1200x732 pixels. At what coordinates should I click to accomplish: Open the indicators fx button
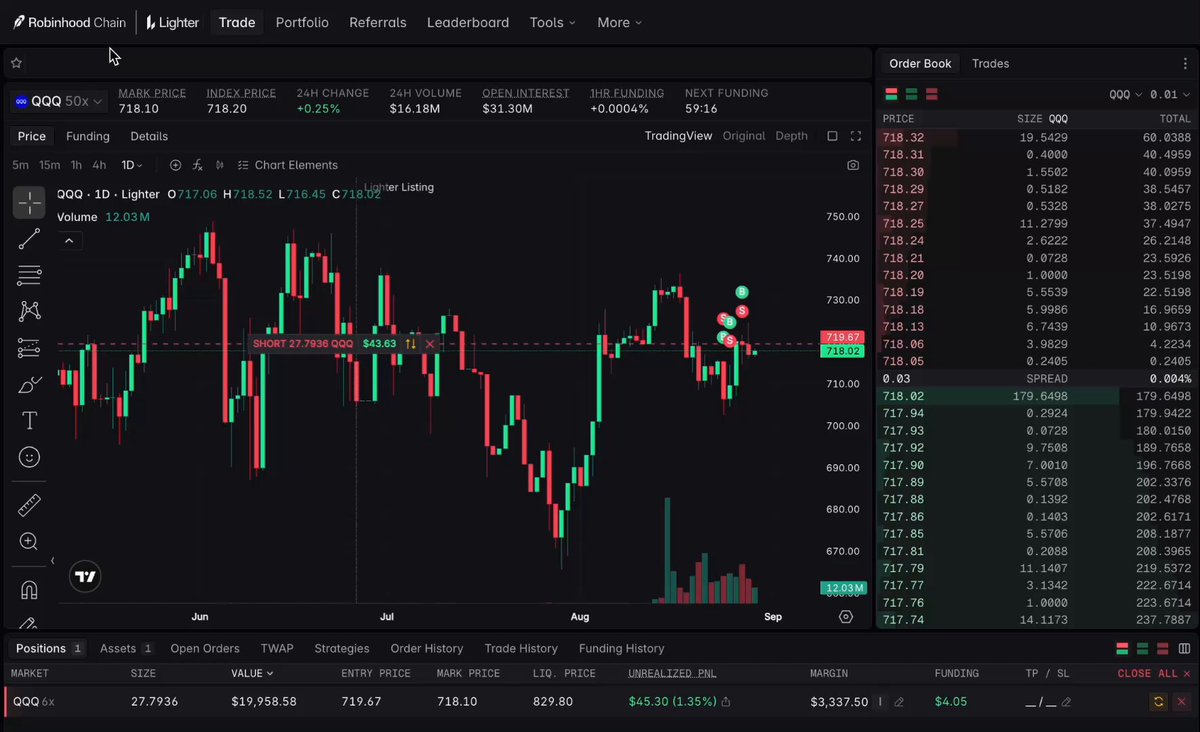point(198,165)
